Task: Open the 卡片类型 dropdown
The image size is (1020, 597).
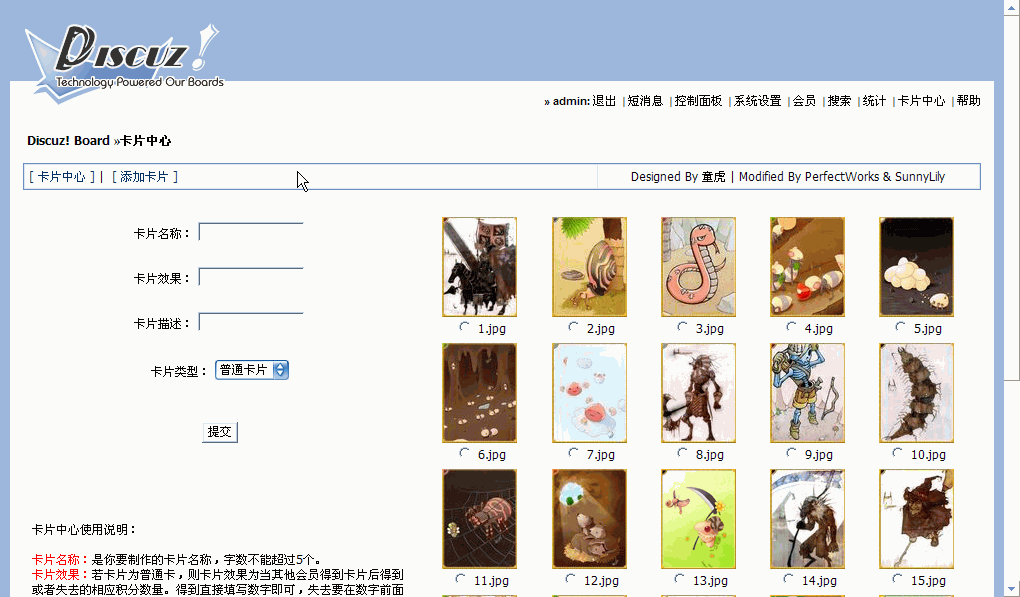Action: tap(252, 370)
